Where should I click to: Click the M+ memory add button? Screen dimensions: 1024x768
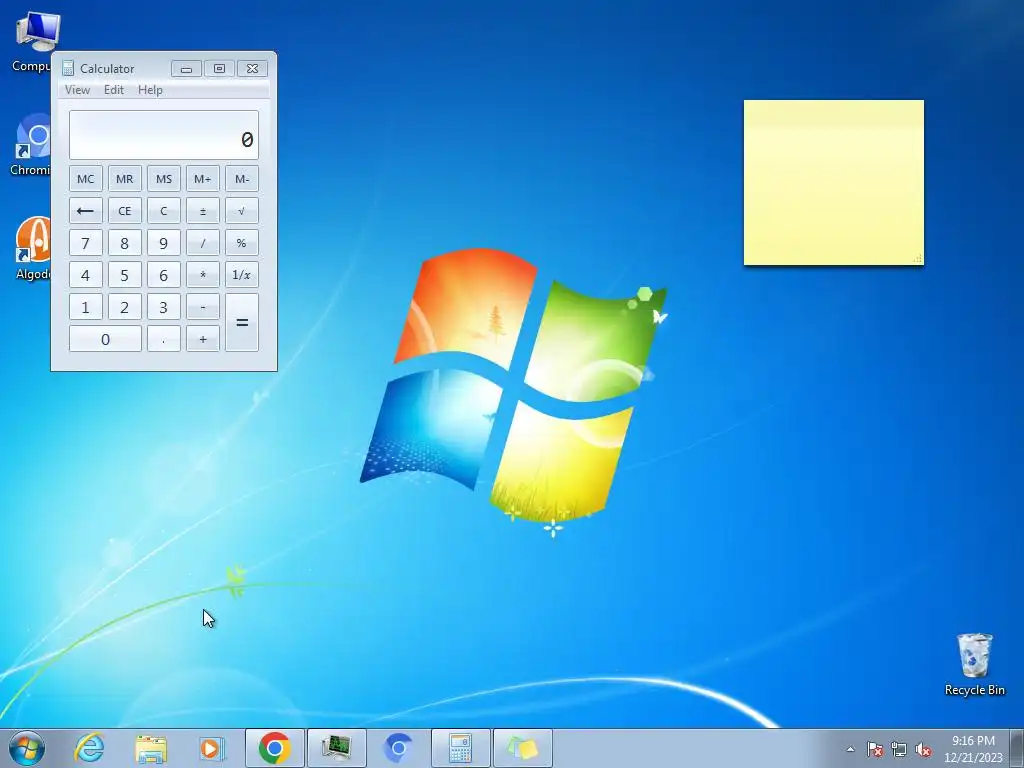pos(202,179)
